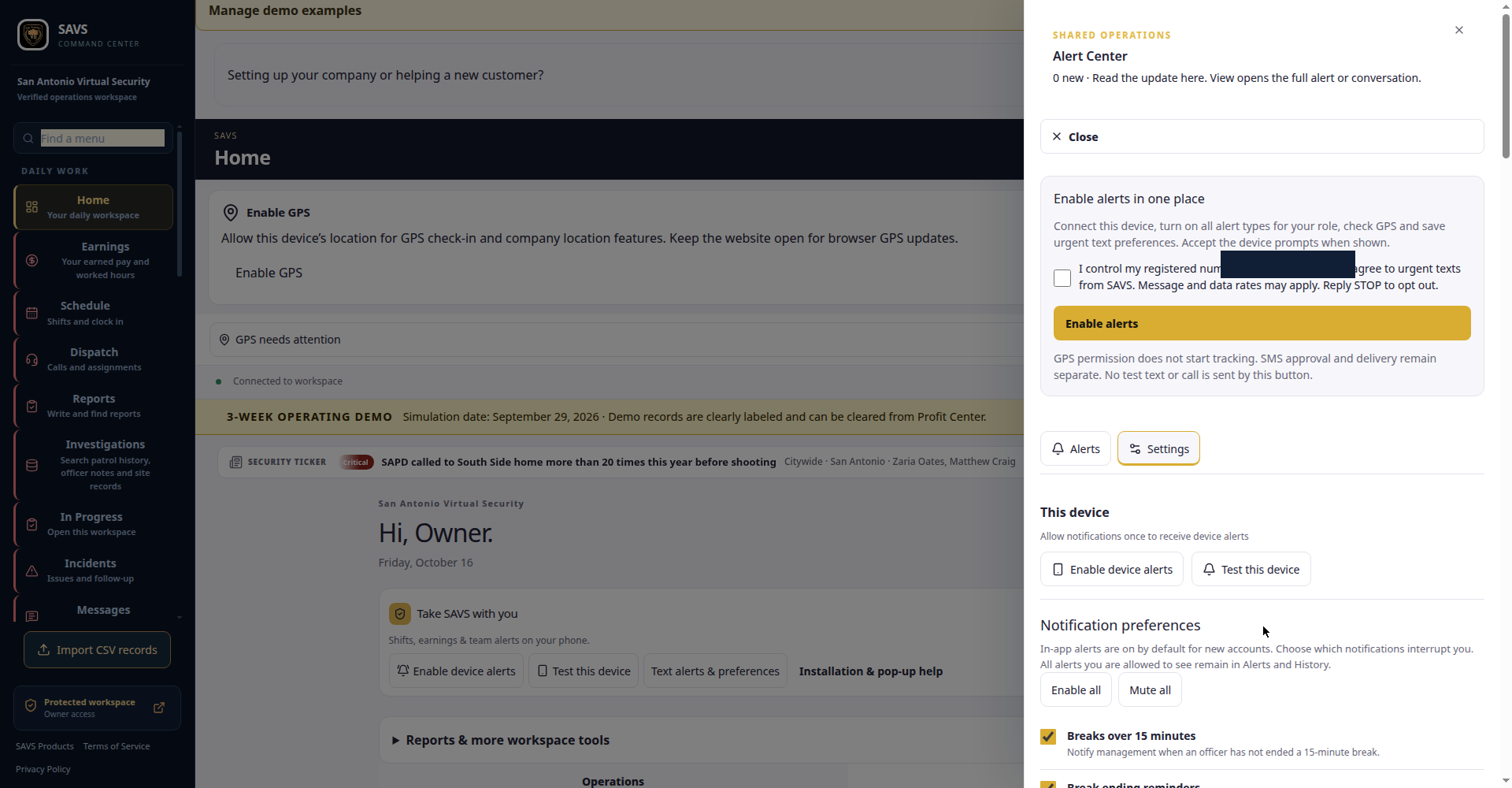
Task: Click the Dispatch headset icon
Action: pos(32,359)
